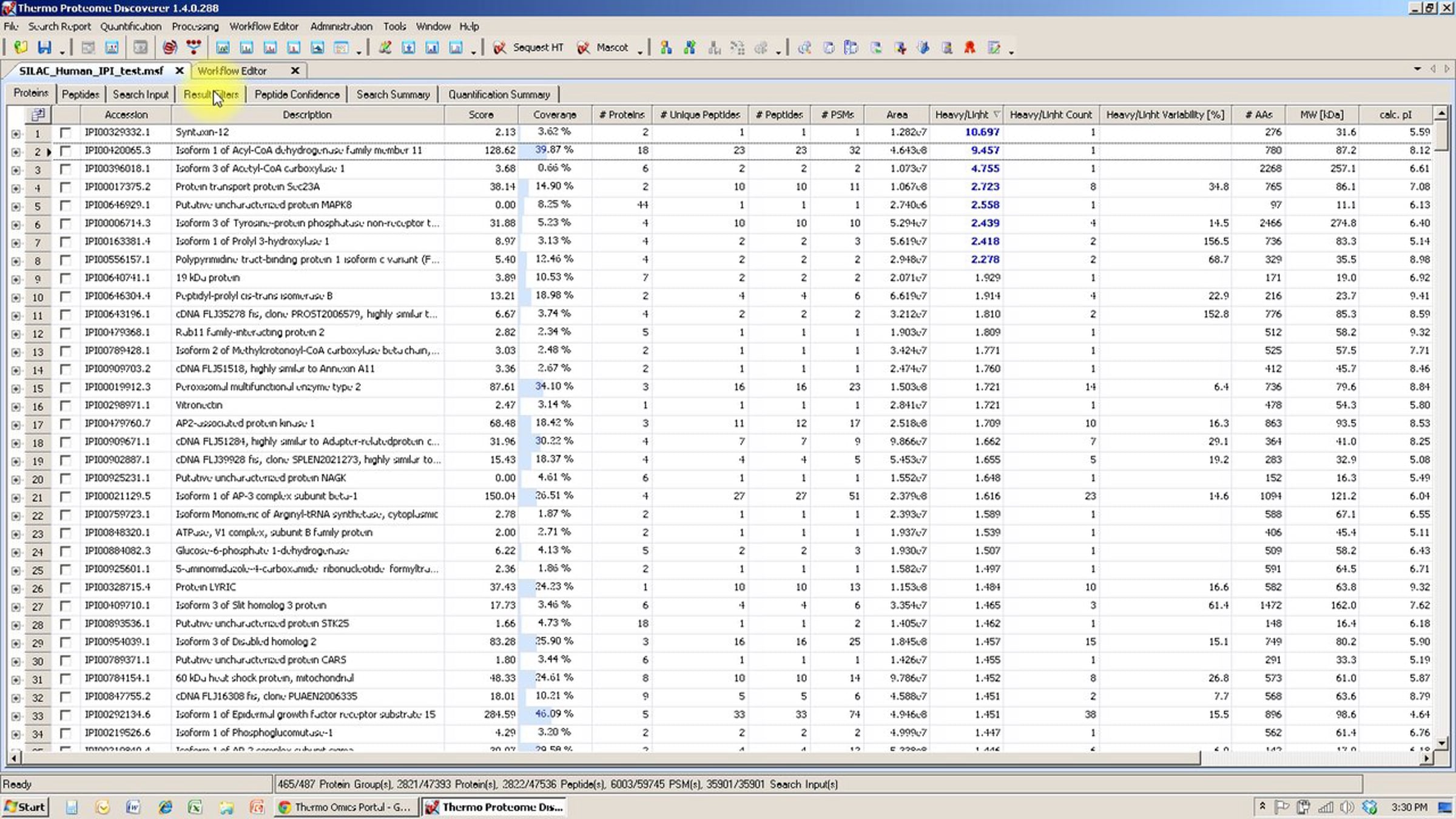1456x819 pixels.
Task: Click the volume speaker tray icon
Action: point(1347,807)
